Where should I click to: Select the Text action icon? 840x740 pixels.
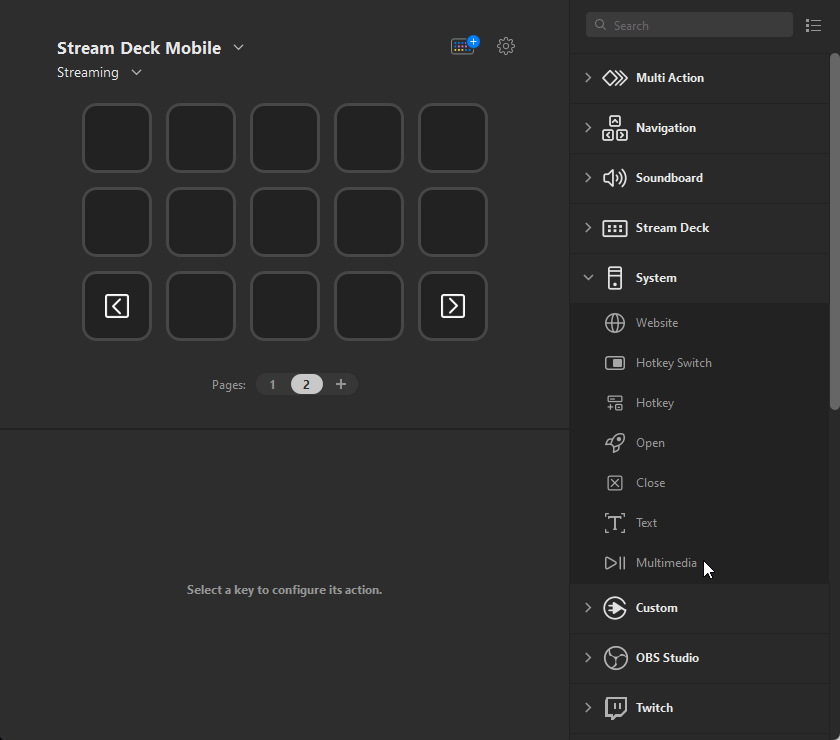[x=615, y=523]
